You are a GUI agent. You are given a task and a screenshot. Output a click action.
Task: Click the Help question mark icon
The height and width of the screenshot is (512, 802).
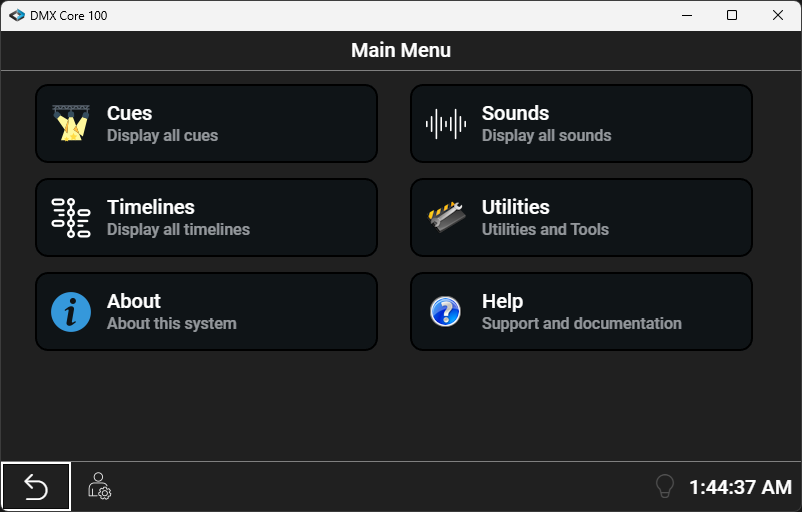[445, 311]
